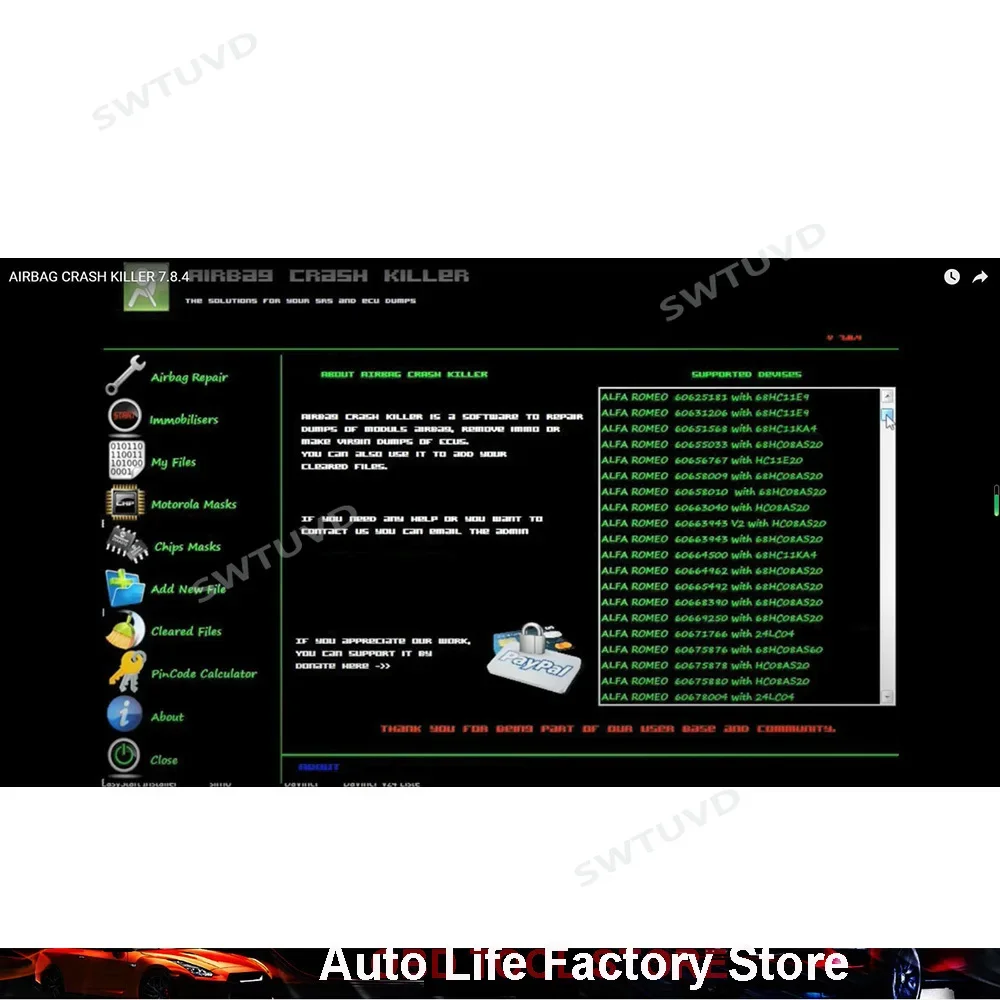The width and height of the screenshot is (1000, 1000).
Task: Click the Motorola Masks chip icon
Action: [x=125, y=503]
